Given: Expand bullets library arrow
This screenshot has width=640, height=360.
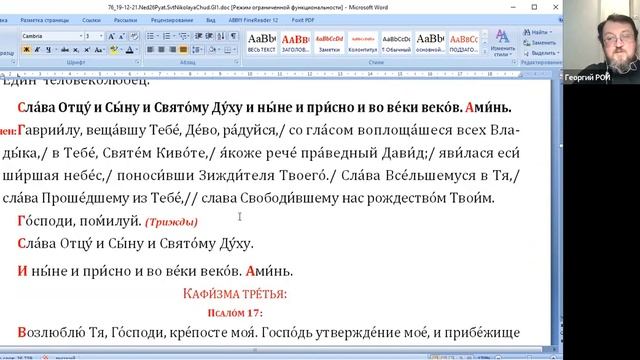Looking at the screenshot, I should point(157,36).
